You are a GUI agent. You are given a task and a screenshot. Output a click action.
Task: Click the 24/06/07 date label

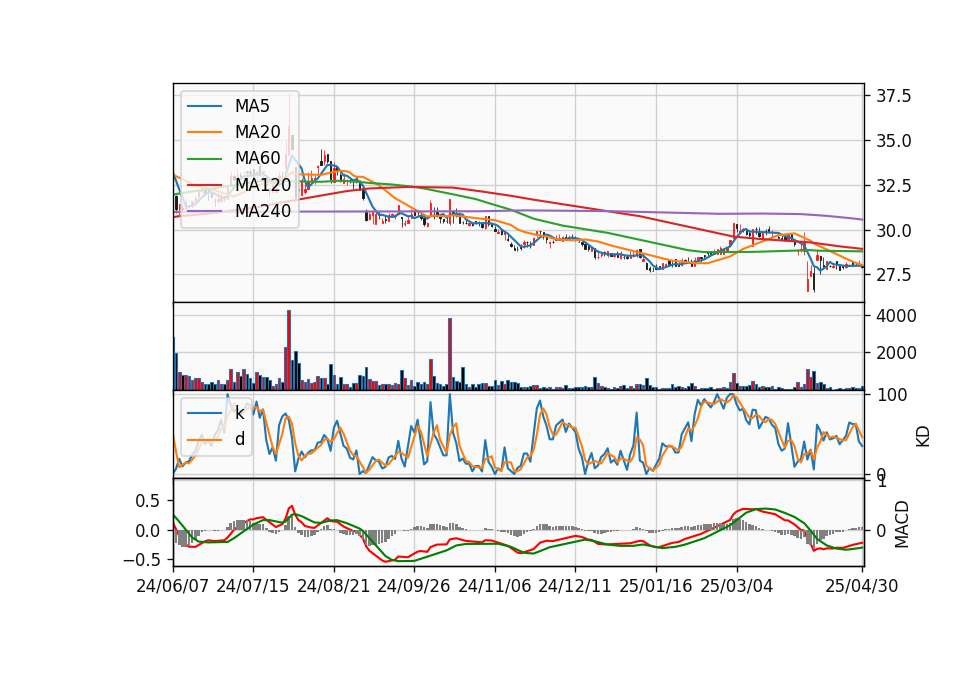[173, 586]
